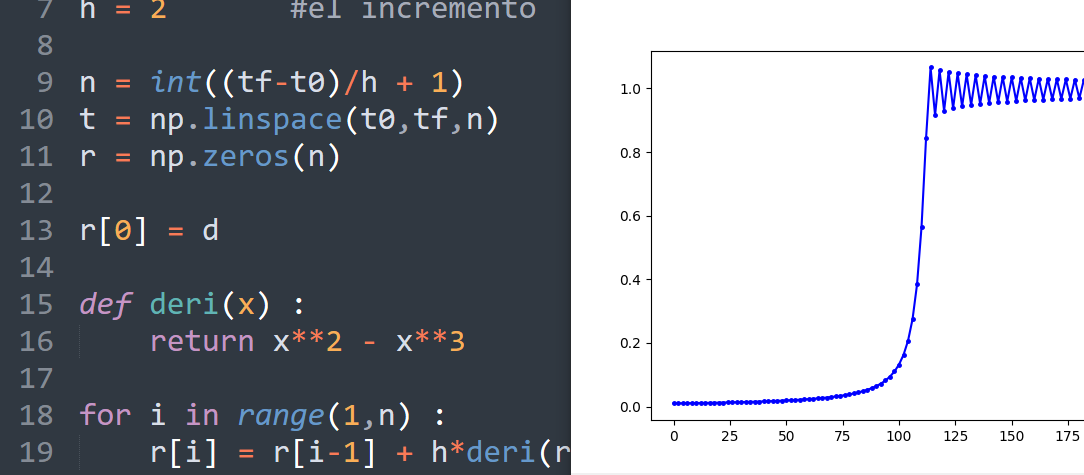This screenshot has height=475, width=1084.
Task: Click the return keyword on line 16
Action: point(202,342)
